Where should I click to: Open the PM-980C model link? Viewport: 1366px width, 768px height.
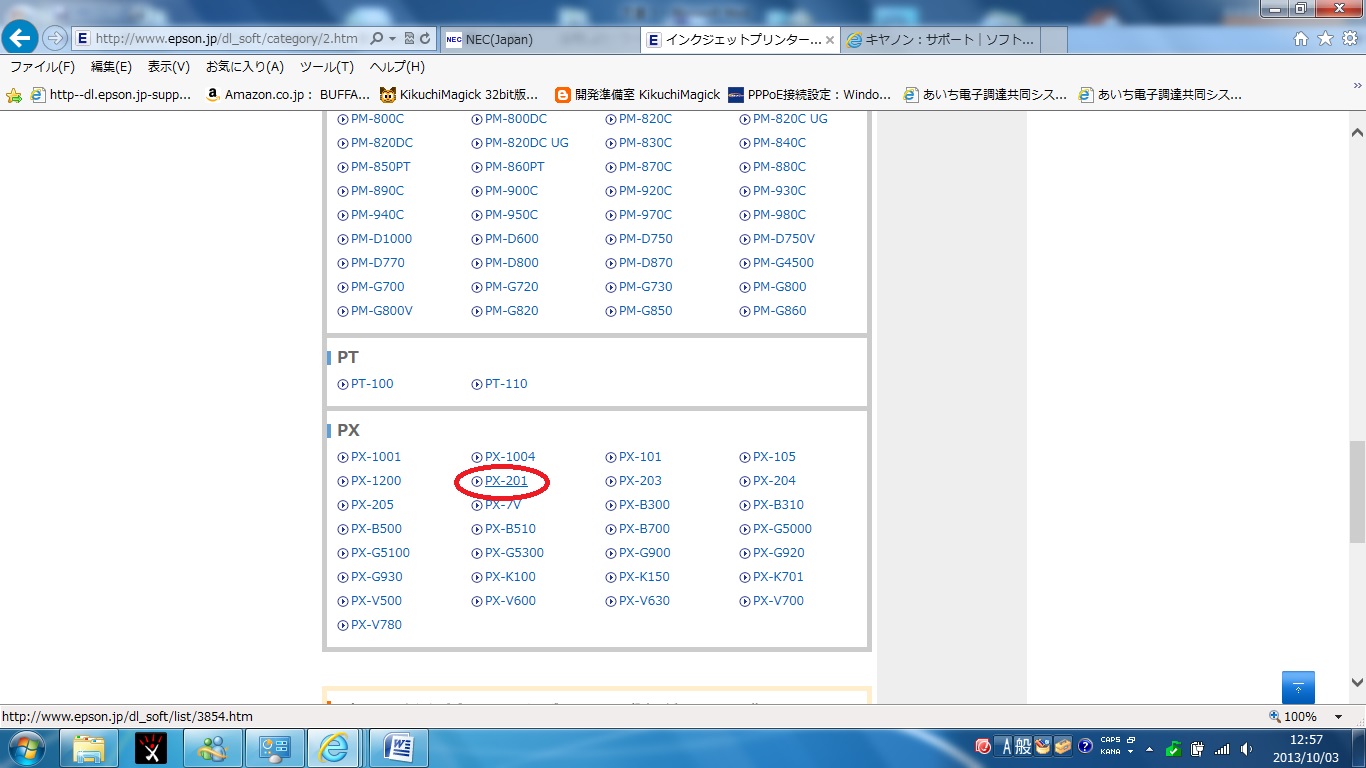(779, 215)
